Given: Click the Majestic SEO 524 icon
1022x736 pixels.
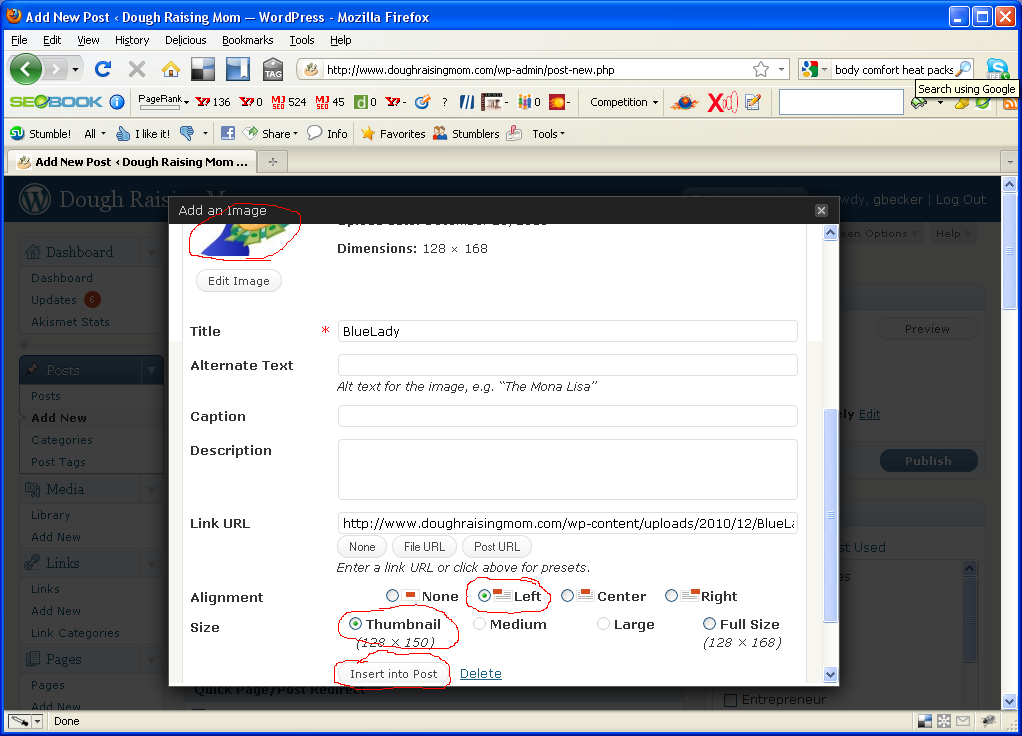Looking at the screenshot, I should 289,102.
